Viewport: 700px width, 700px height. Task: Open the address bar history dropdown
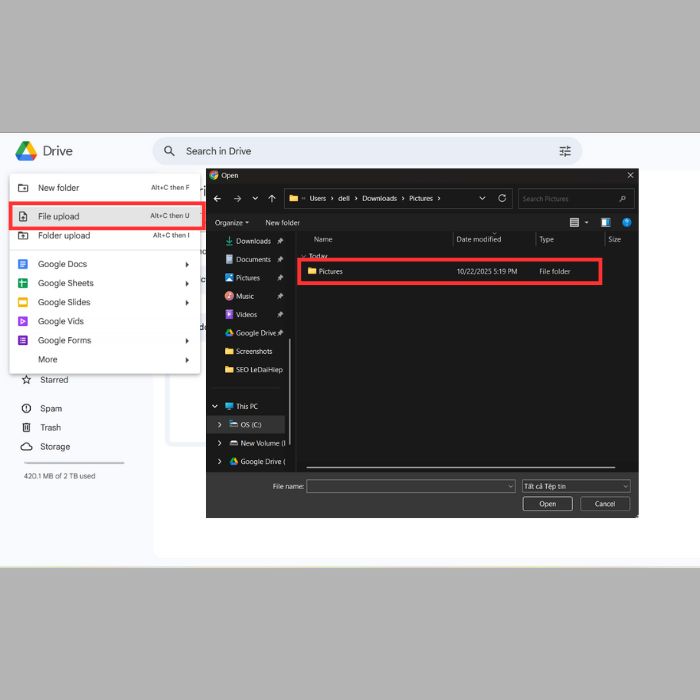482,198
